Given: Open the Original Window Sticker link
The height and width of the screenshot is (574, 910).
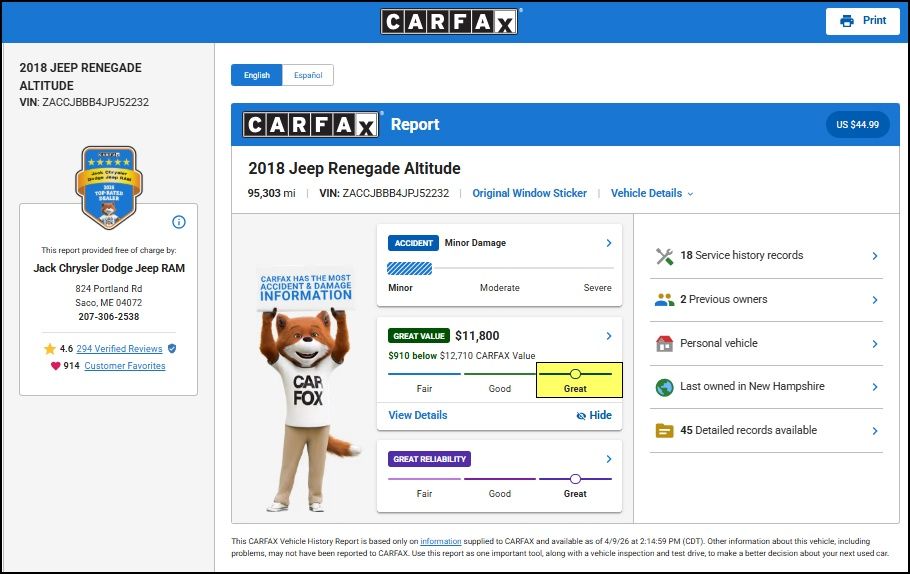Looking at the screenshot, I should tap(529, 193).
